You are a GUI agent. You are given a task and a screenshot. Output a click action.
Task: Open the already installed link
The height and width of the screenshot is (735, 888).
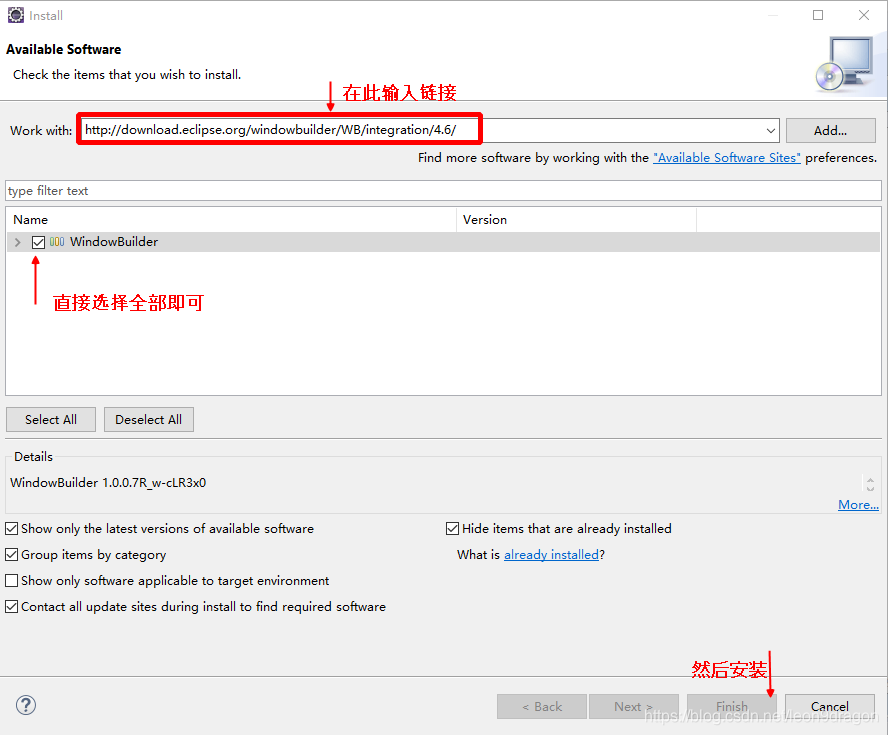click(551, 554)
